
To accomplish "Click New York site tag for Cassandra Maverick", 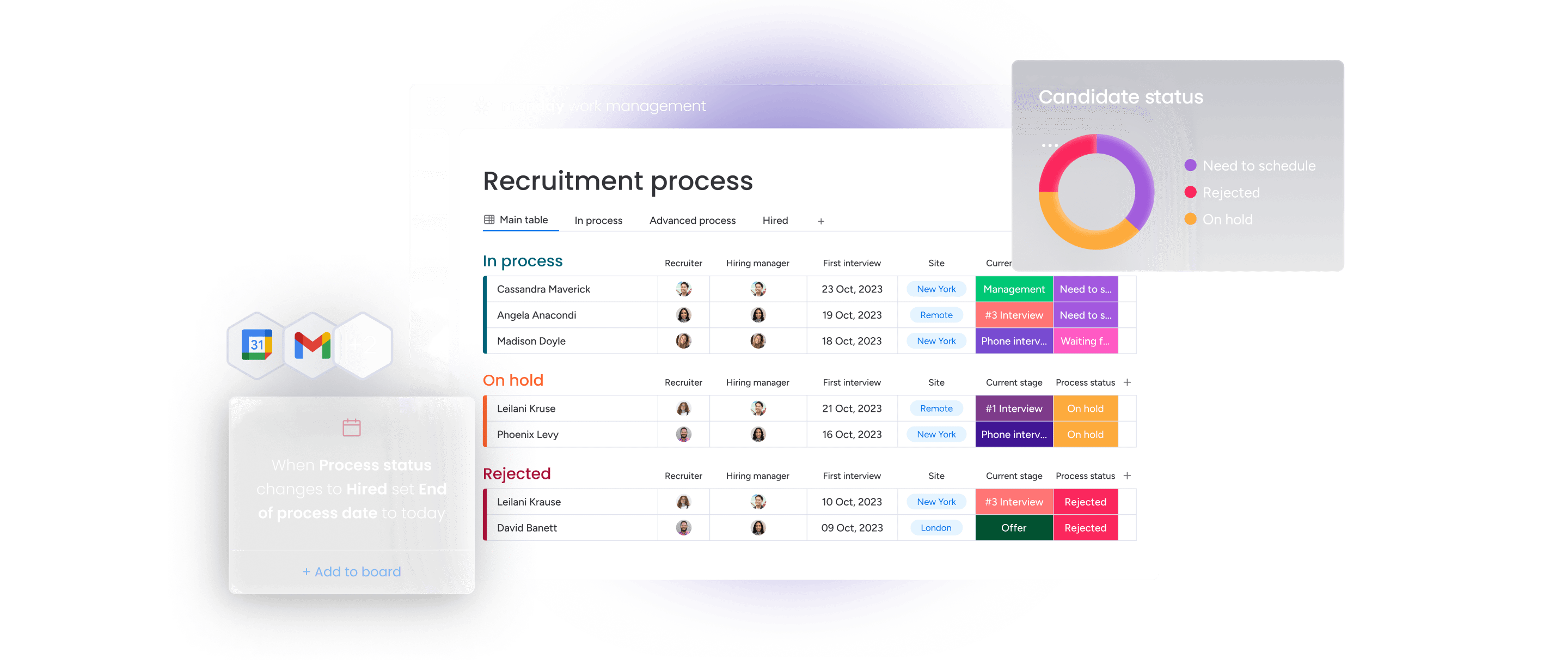I will tap(936, 289).
